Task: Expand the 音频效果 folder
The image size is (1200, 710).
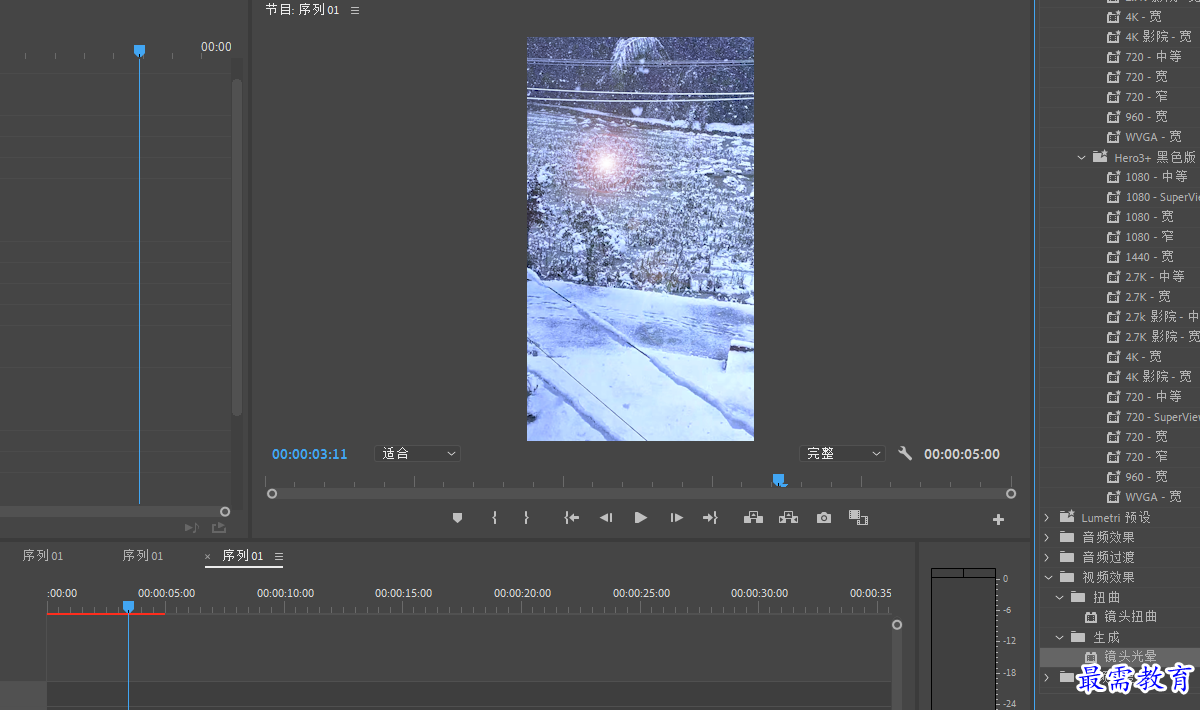Action: (x=1047, y=537)
